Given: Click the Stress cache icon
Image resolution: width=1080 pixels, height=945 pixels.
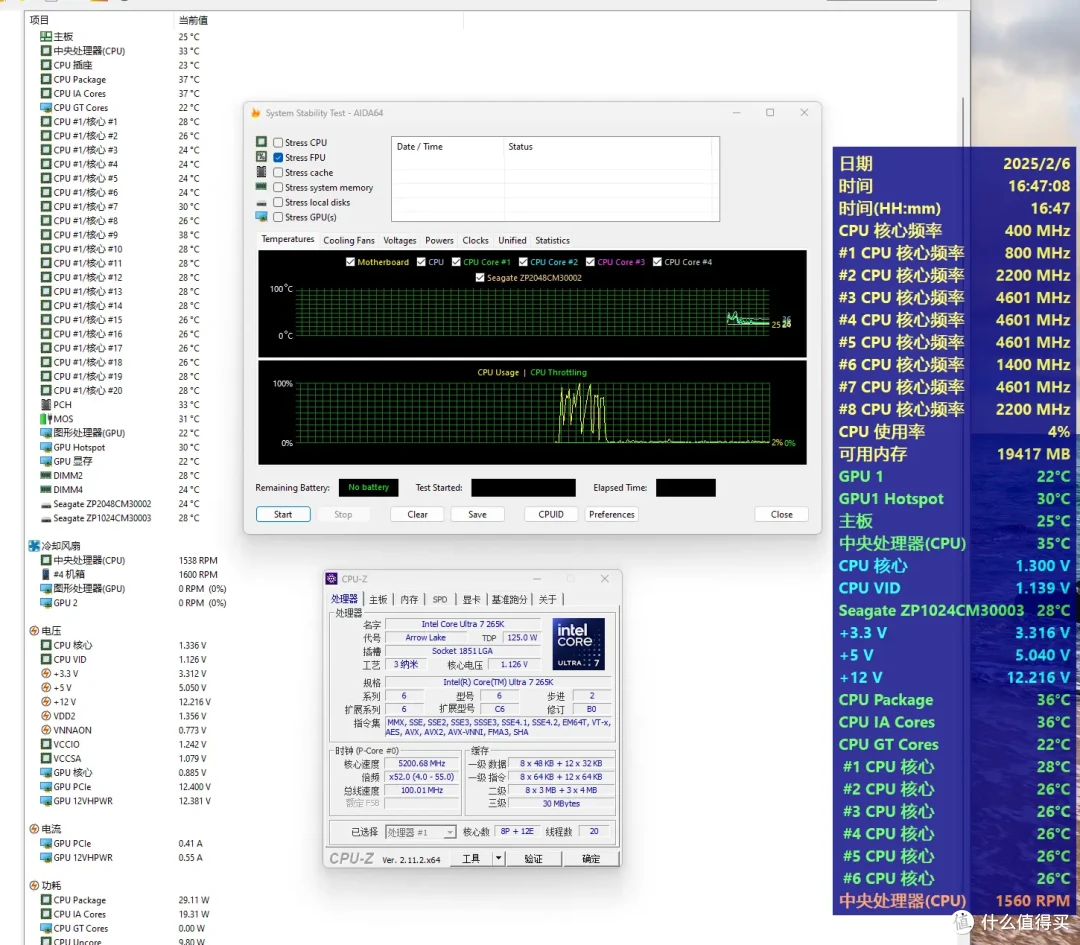Looking at the screenshot, I should (x=261, y=172).
